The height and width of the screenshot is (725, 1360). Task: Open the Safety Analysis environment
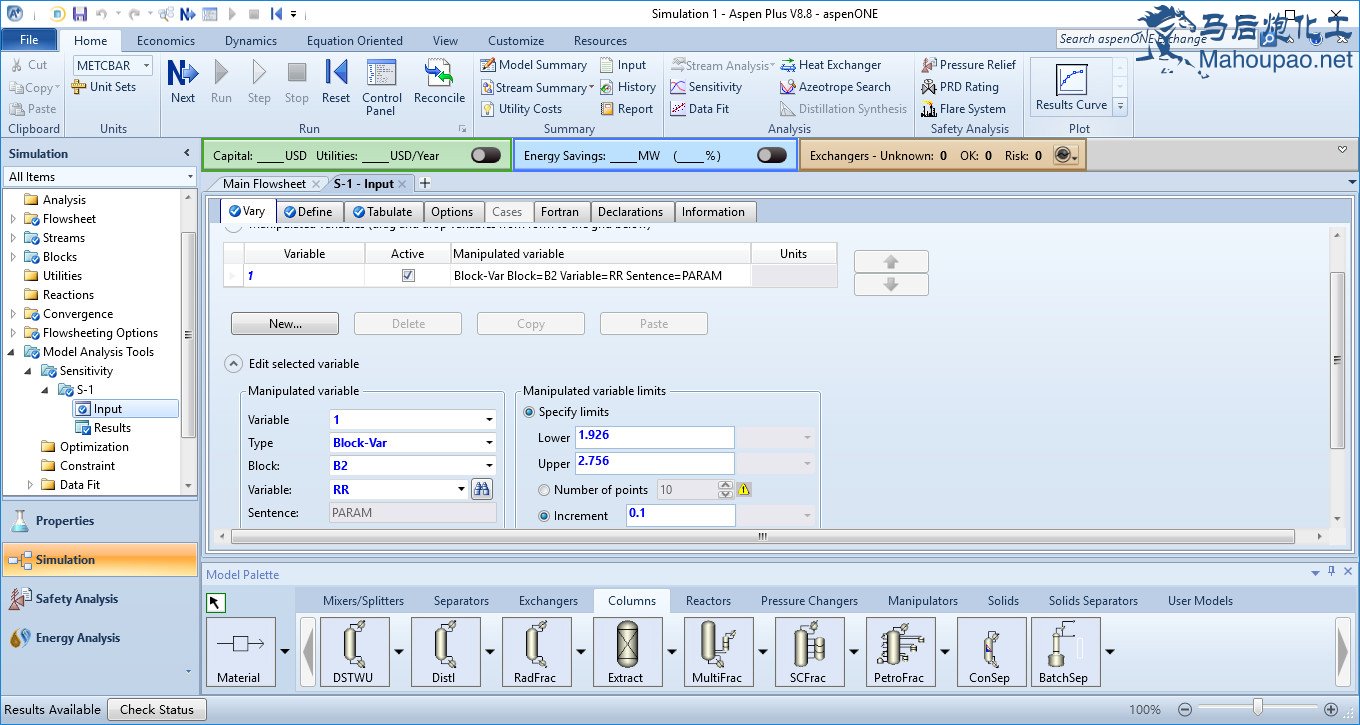(x=100, y=599)
